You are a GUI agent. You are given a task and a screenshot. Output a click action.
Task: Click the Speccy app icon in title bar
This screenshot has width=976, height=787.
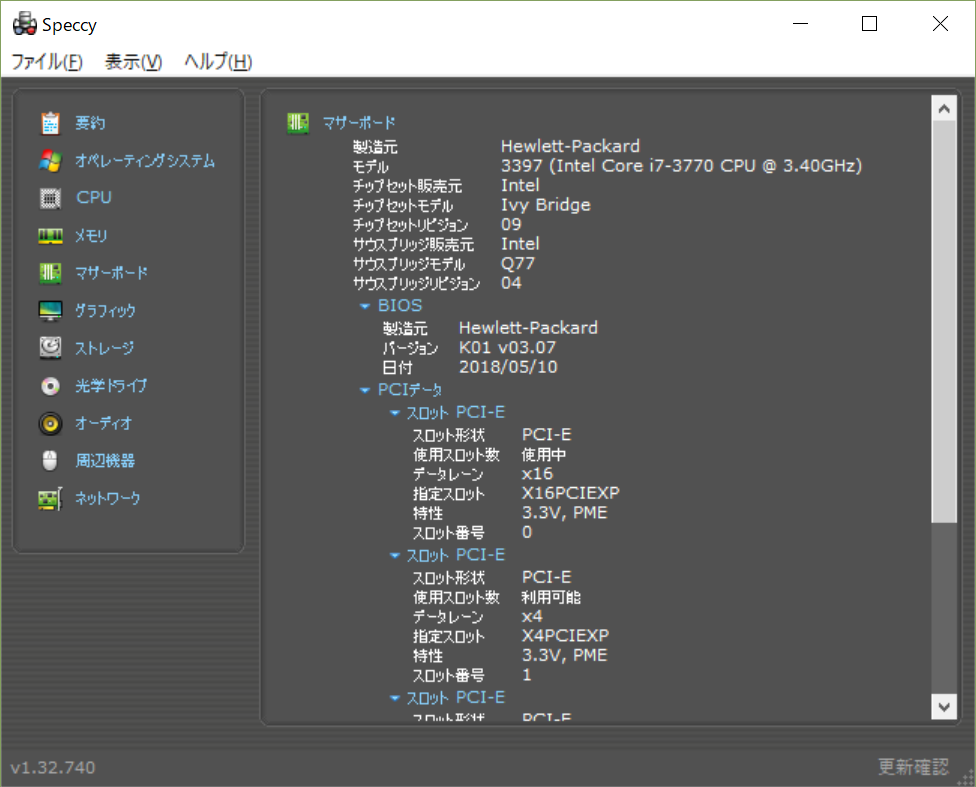(x=25, y=24)
